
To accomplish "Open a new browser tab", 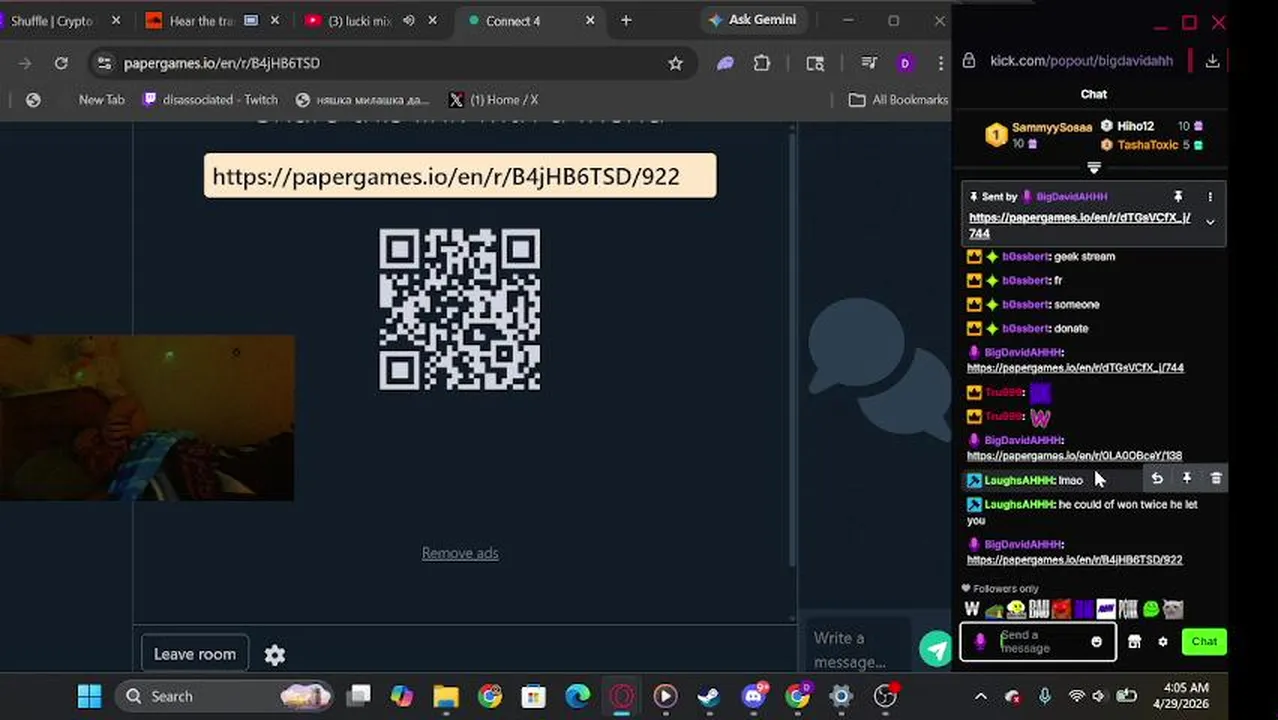I will click(626, 21).
